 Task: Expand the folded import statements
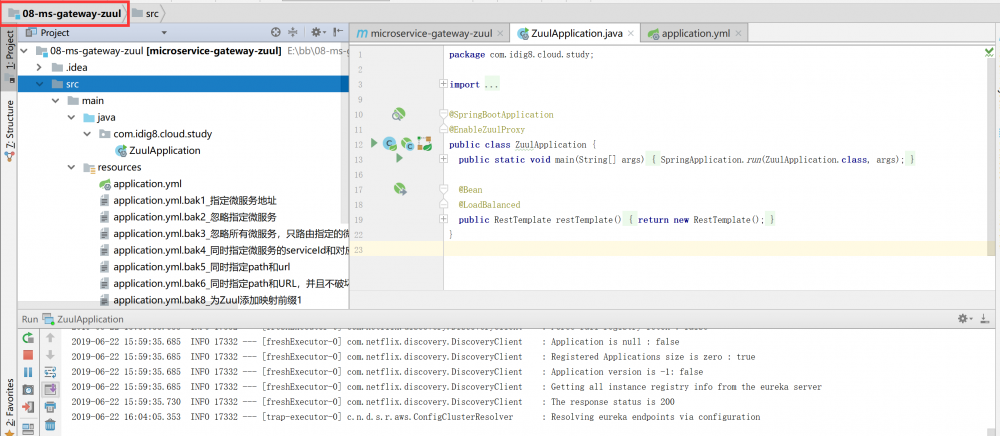pyautogui.click(x=444, y=84)
